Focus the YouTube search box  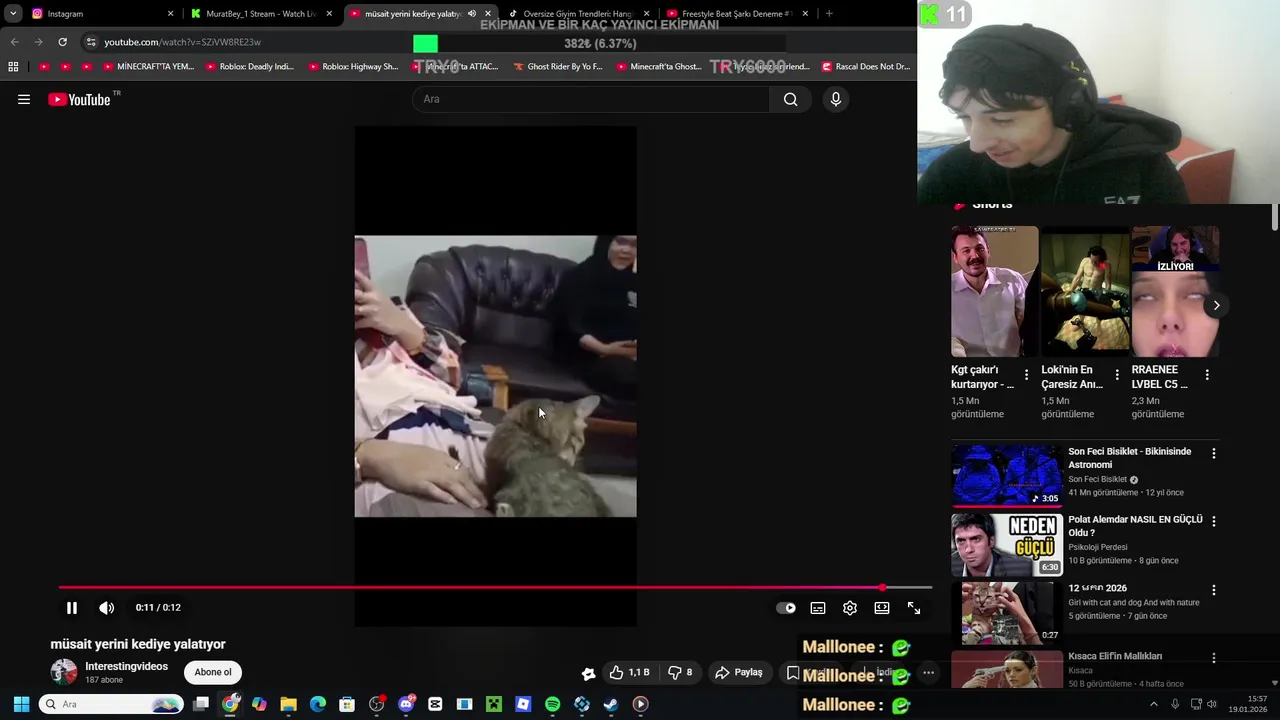[592, 99]
